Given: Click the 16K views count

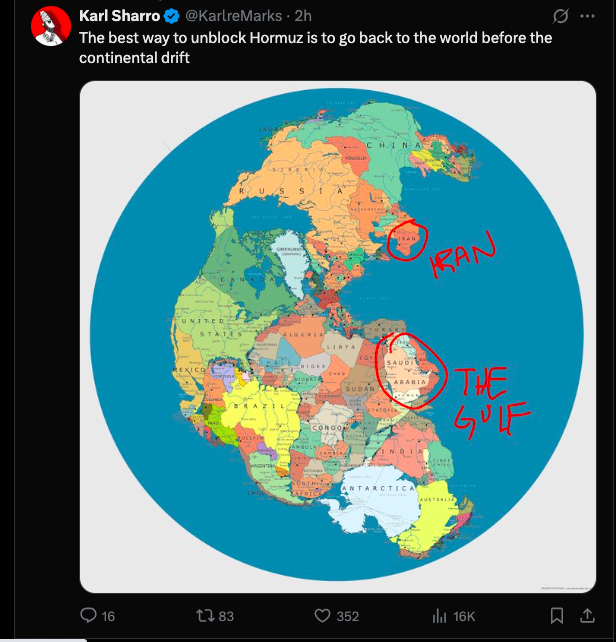Looking at the screenshot, I should (x=464, y=616).
